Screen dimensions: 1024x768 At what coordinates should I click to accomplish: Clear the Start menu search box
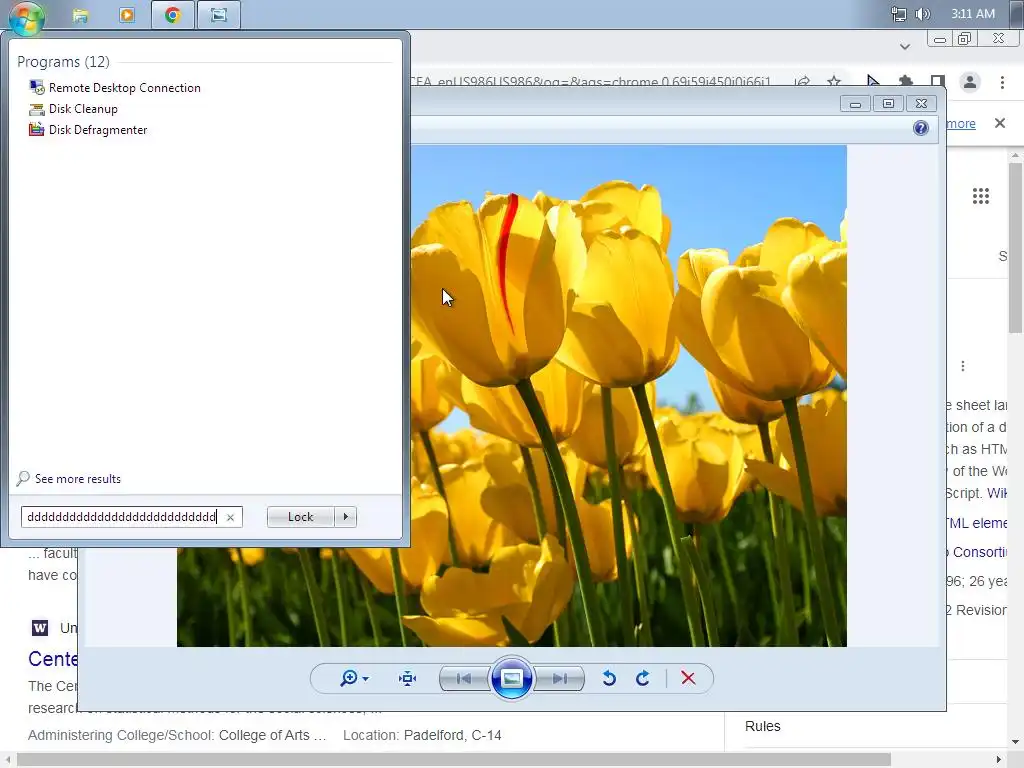pos(230,517)
